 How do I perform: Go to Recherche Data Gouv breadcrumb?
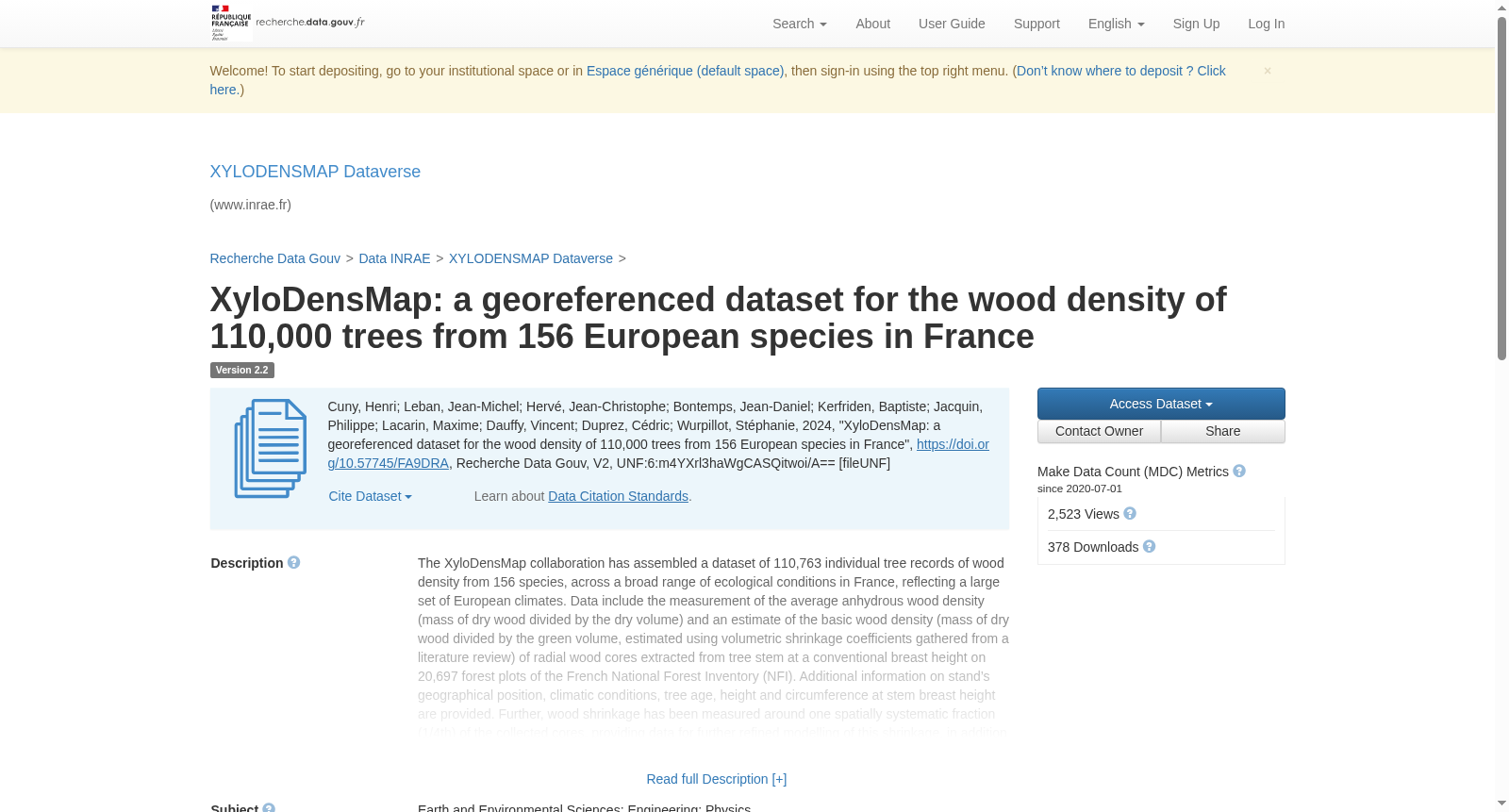click(274, 258)
